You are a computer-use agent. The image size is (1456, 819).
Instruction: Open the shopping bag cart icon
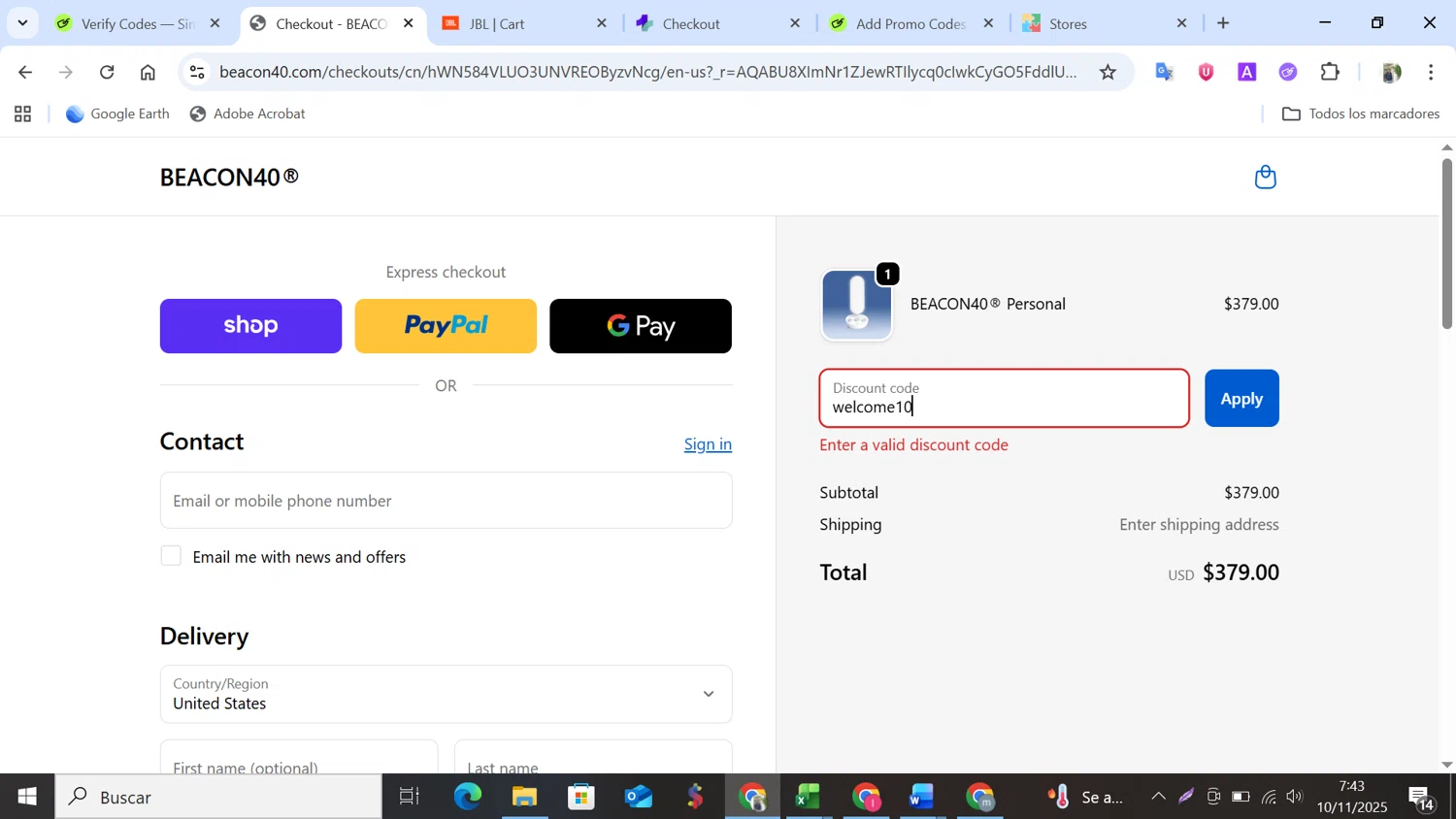pyautogui.click(x=1265, y=177)
